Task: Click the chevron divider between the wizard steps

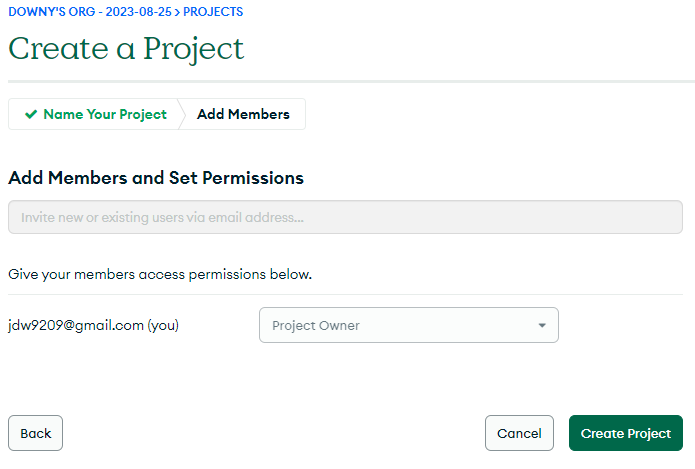Action: [182, 114]
